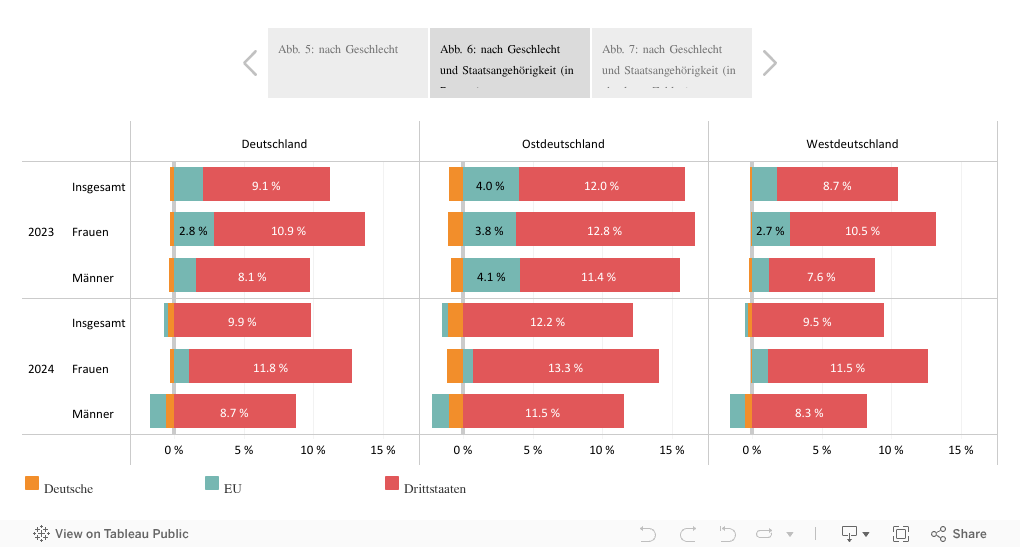Click the Share icon
This screenshot has width=1020, height=547.
click(958, 534)
